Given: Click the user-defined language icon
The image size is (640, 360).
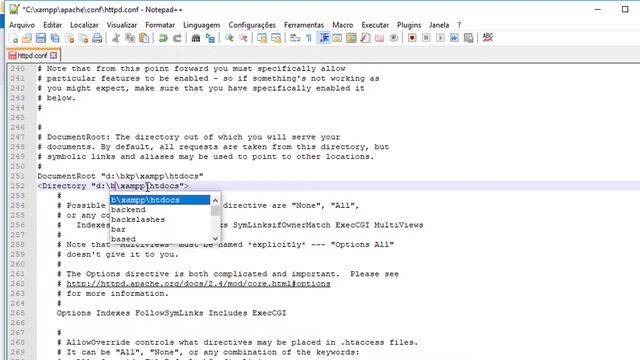Looking at the screenshot, I should tap(337, 38).
